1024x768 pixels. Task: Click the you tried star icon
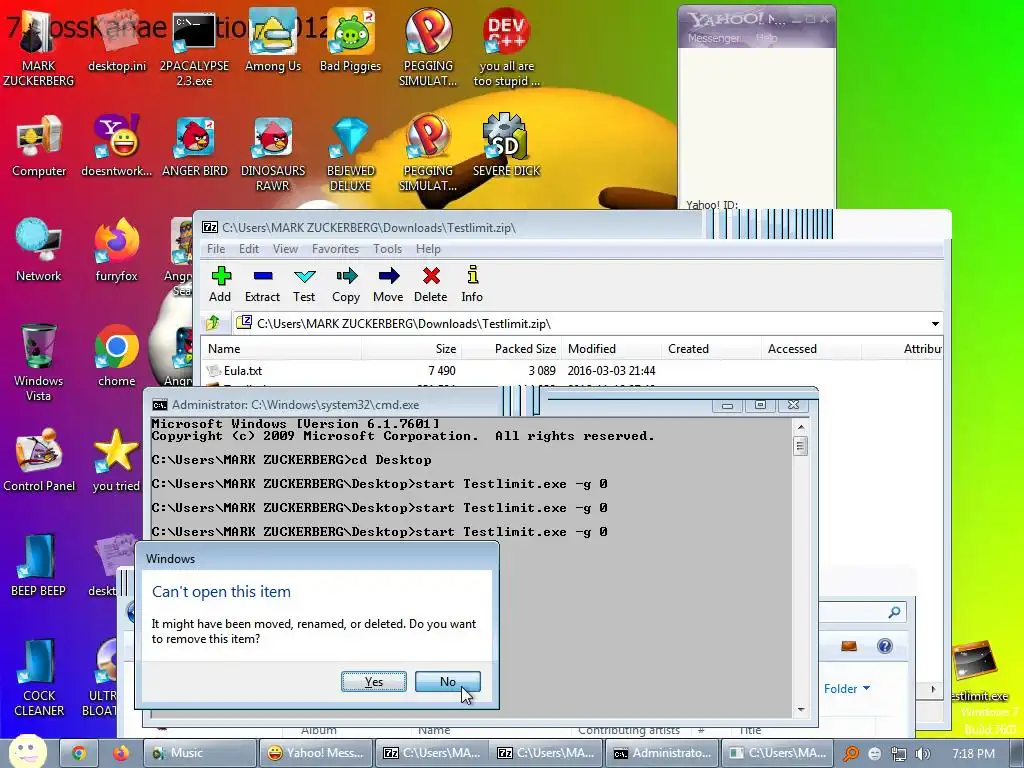pyautogui.click(x=116, y=460)
